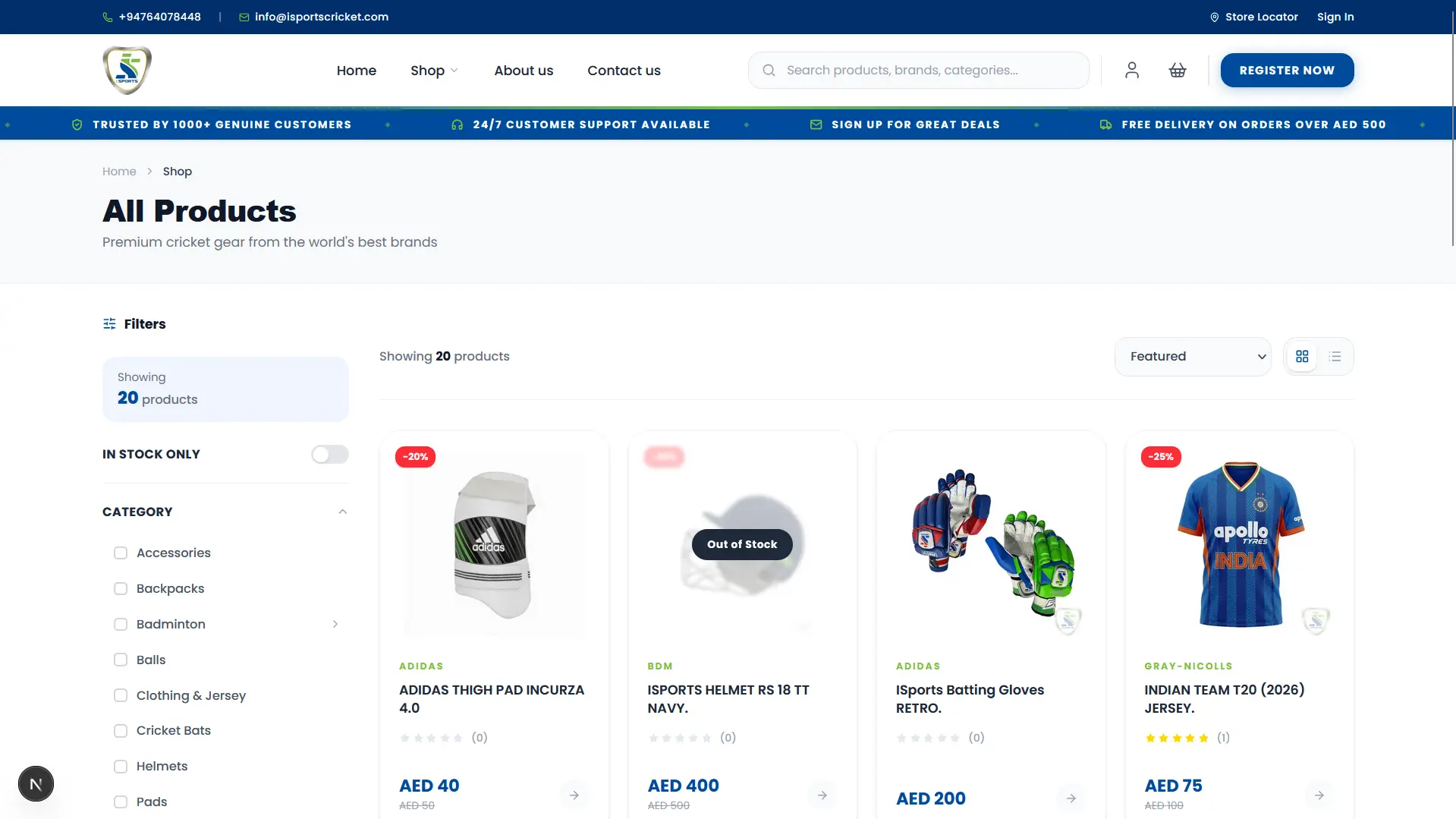This screenshot has height=819, width=1456.
Task: Click the arrow on Indian Team Jersey card
Action: 1319,795
